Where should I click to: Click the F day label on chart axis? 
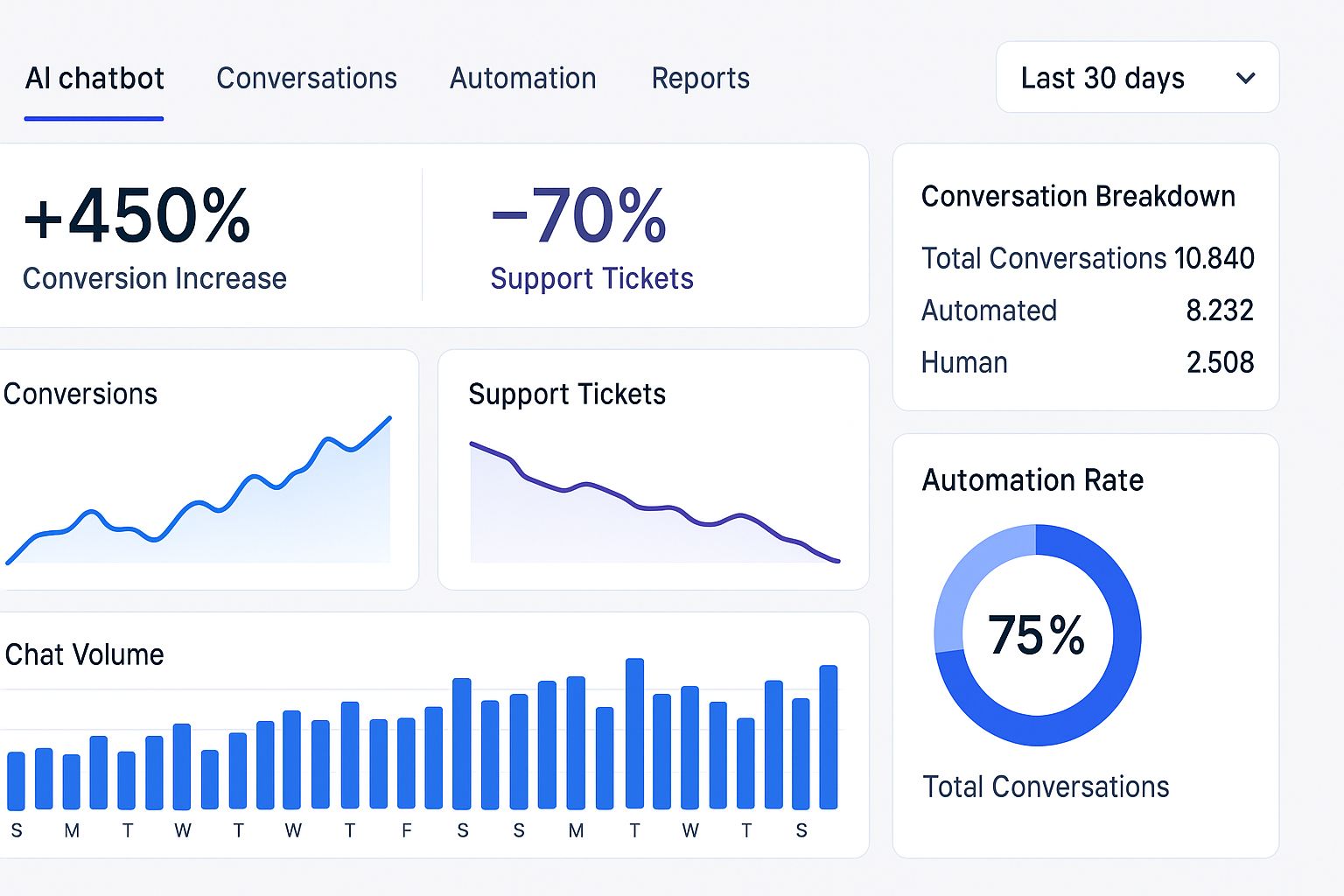pyautogui.click(x=407, y=830)
